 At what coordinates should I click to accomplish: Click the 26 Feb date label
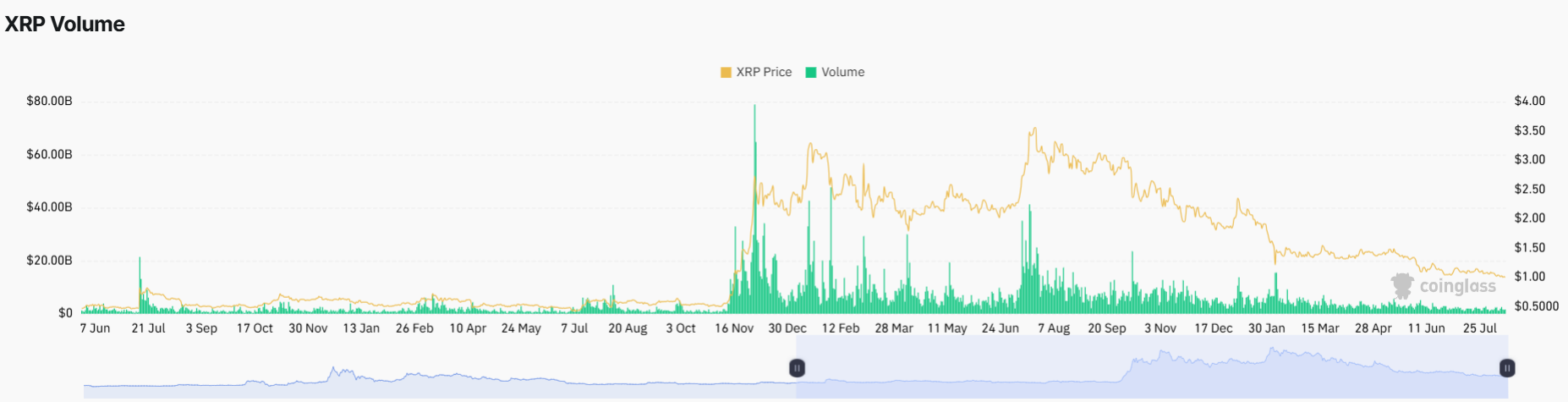pyautogui.click(x=414, y=328)
